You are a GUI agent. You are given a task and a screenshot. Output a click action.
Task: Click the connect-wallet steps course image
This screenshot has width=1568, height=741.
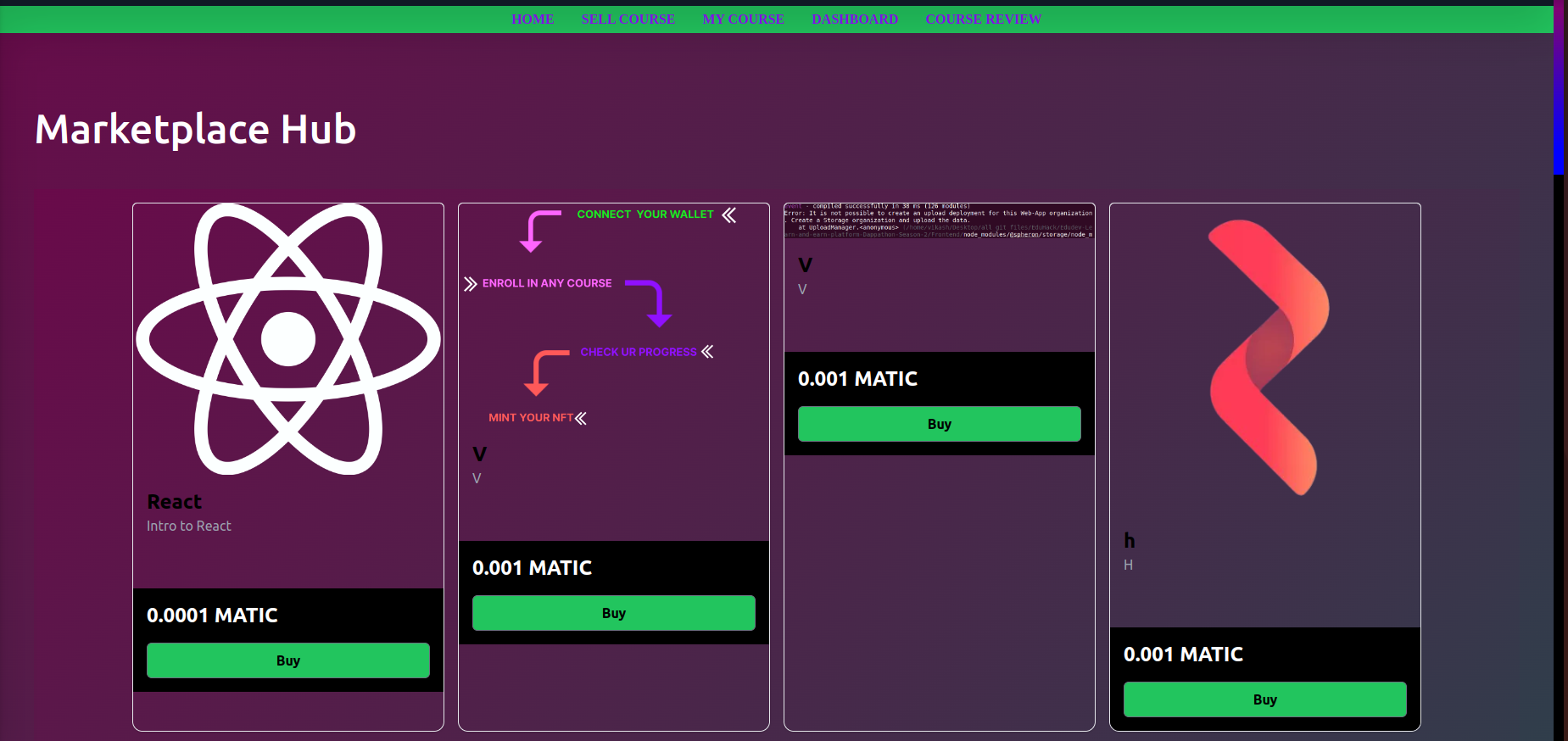tap(614, 315)
